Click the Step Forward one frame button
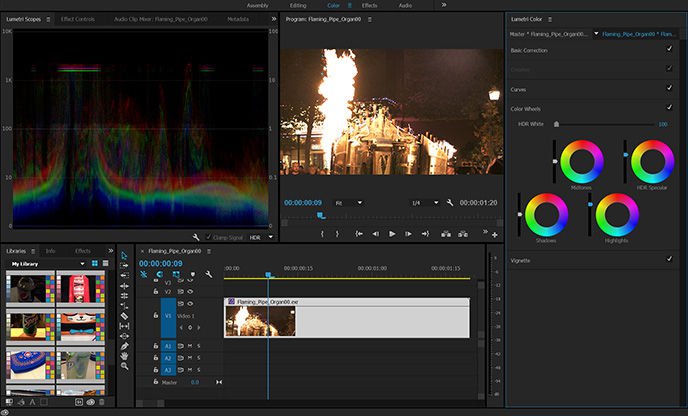The image size is (688, 416). coord(408,233)
